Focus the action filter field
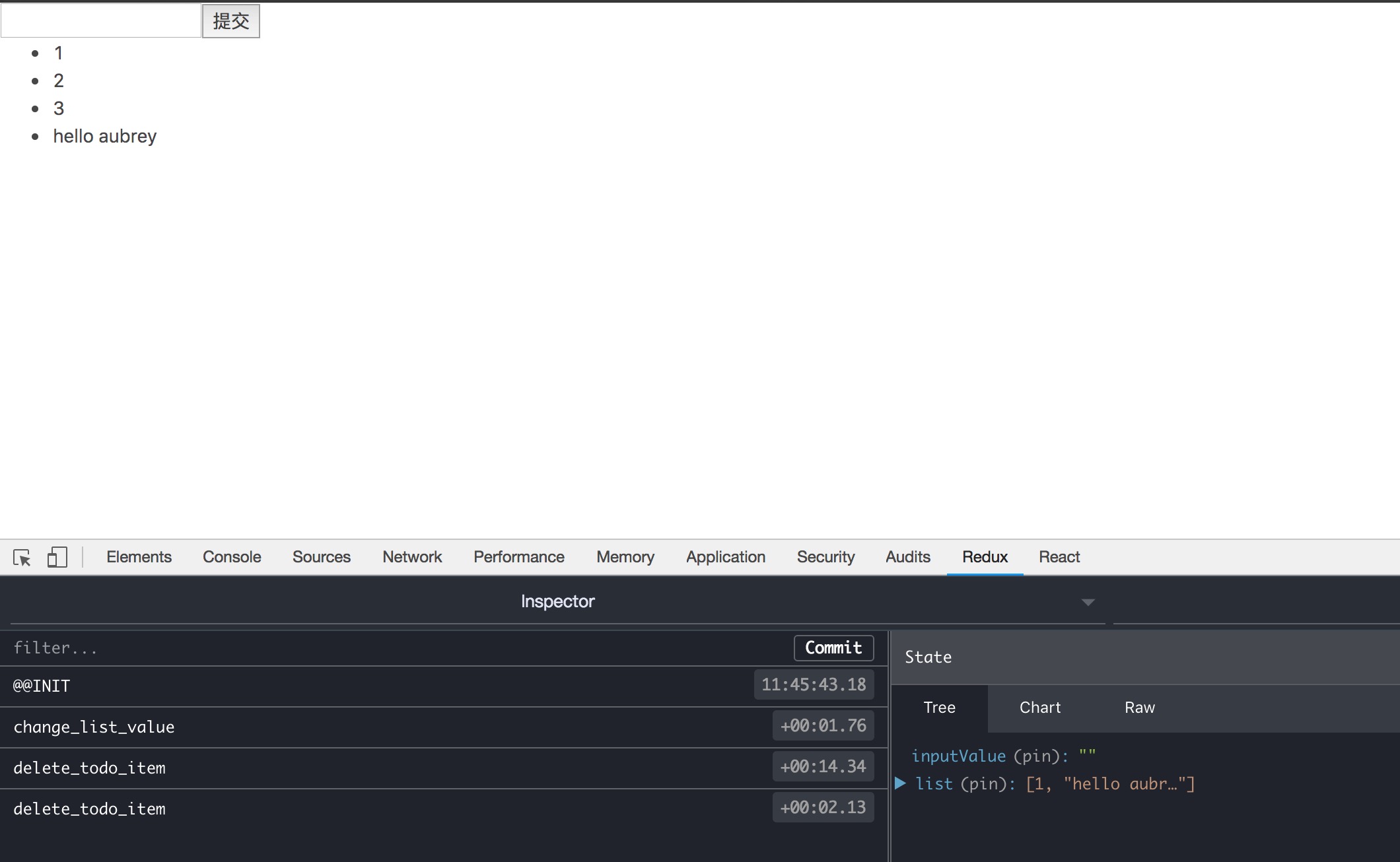The image size is (1400, 862). click(x=396, y=648)
